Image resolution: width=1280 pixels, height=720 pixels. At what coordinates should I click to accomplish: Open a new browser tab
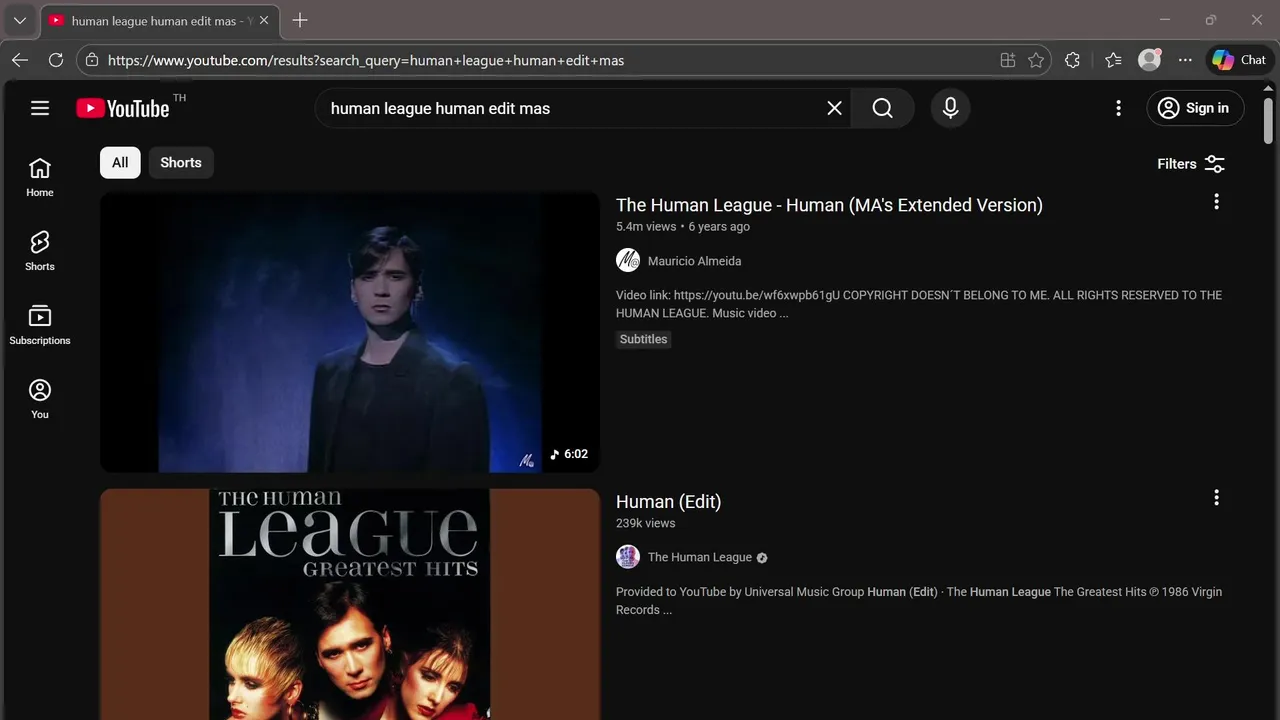(300, 20)
